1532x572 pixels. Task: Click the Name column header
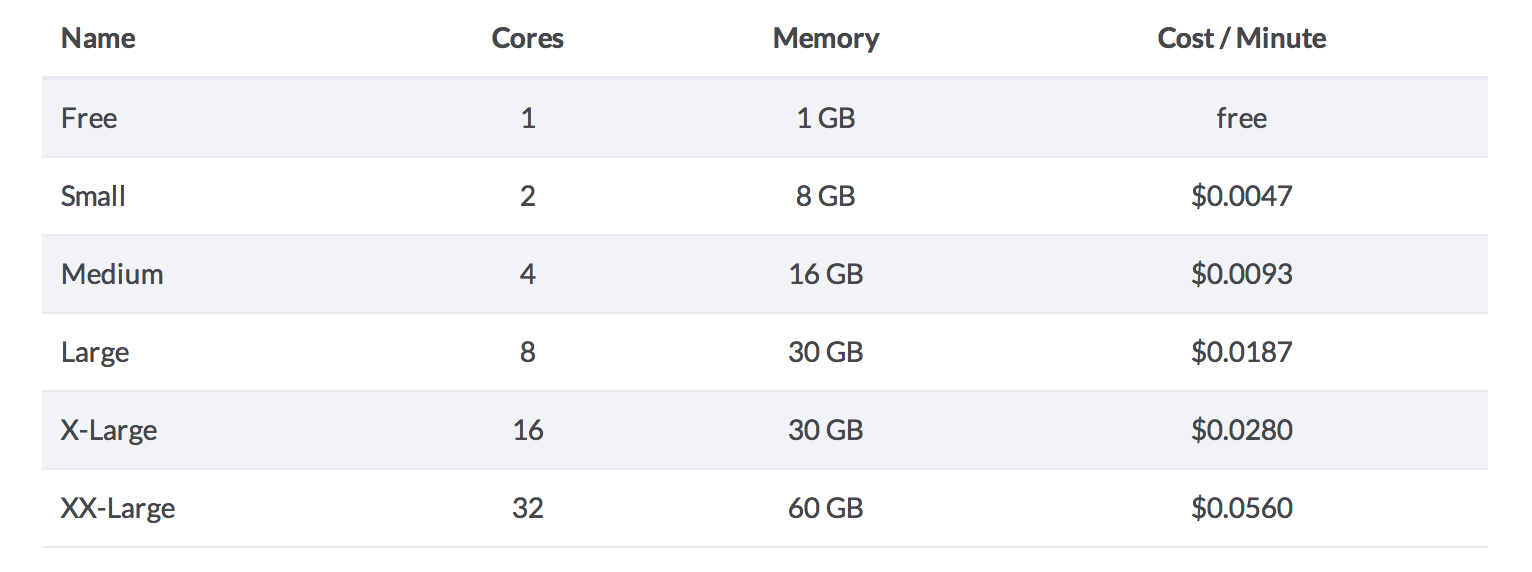(x=98, y=38)
